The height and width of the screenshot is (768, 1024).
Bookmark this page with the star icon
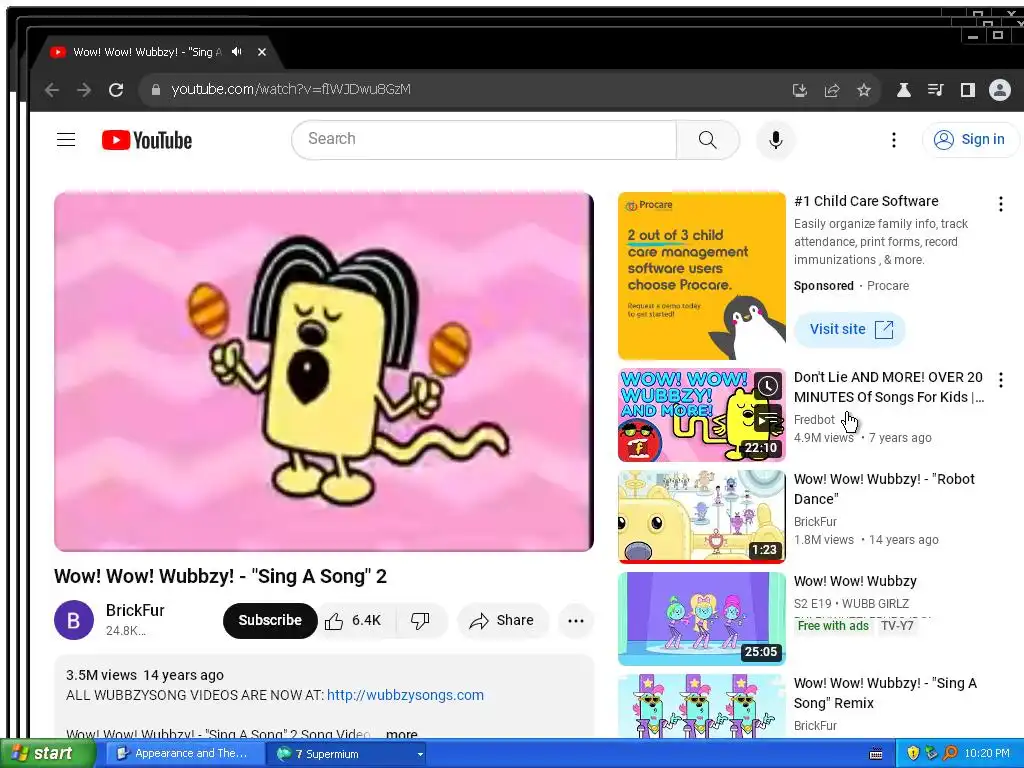[863, 90]
